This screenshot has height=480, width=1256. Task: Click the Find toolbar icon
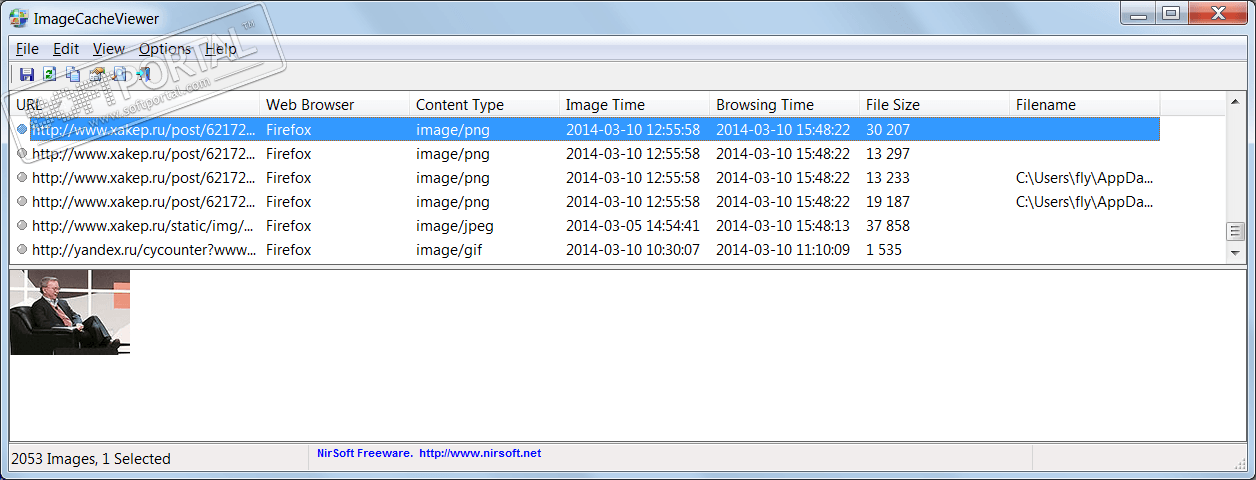point(119,74)
